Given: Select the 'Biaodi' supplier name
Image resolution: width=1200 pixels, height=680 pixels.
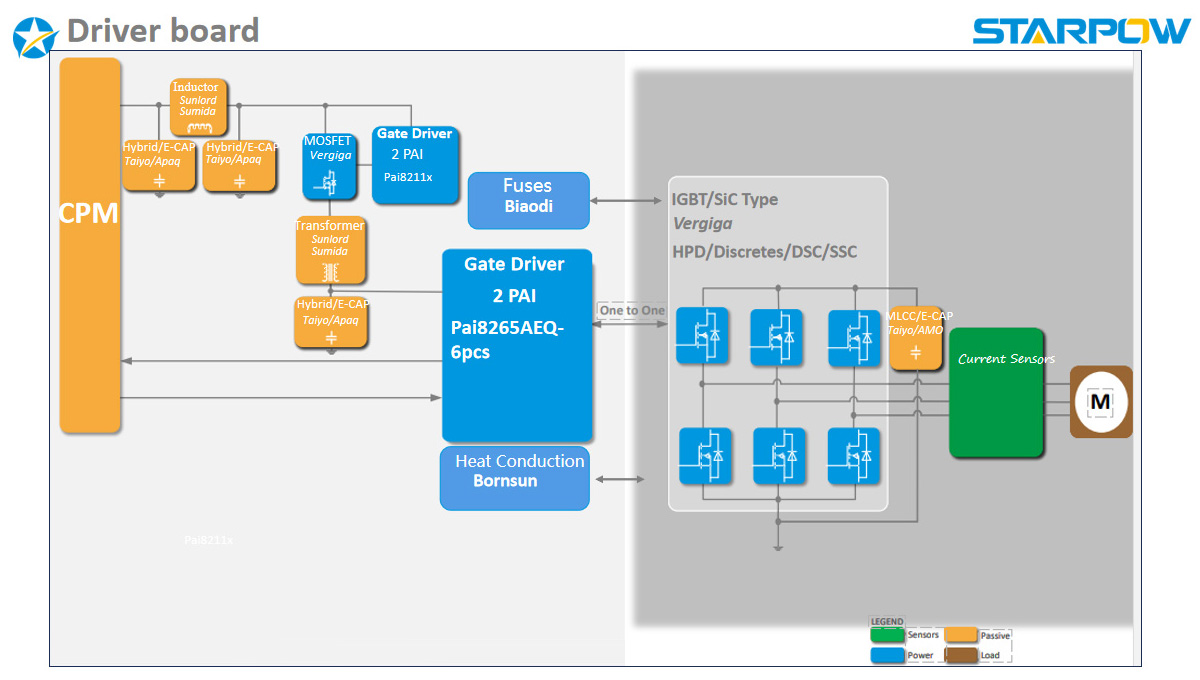Looking at the screenshot, I should pos(529,207).
